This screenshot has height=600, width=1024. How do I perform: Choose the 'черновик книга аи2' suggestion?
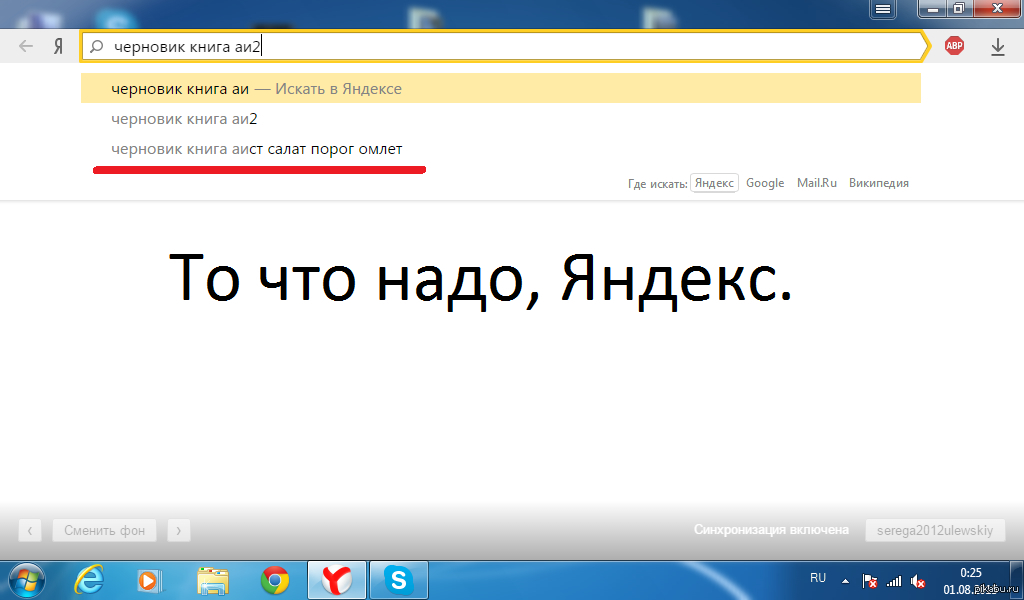[185, 119]
